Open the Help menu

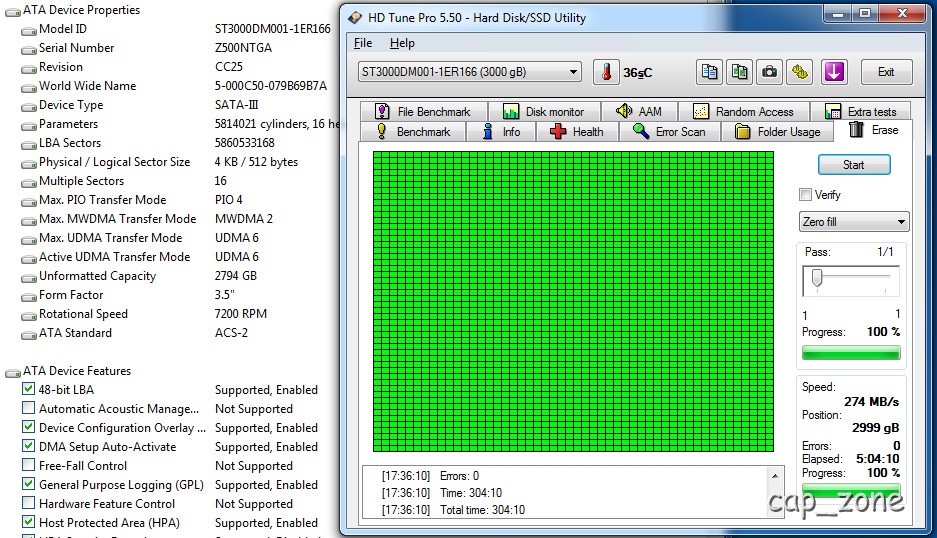[x=402, y=43]
